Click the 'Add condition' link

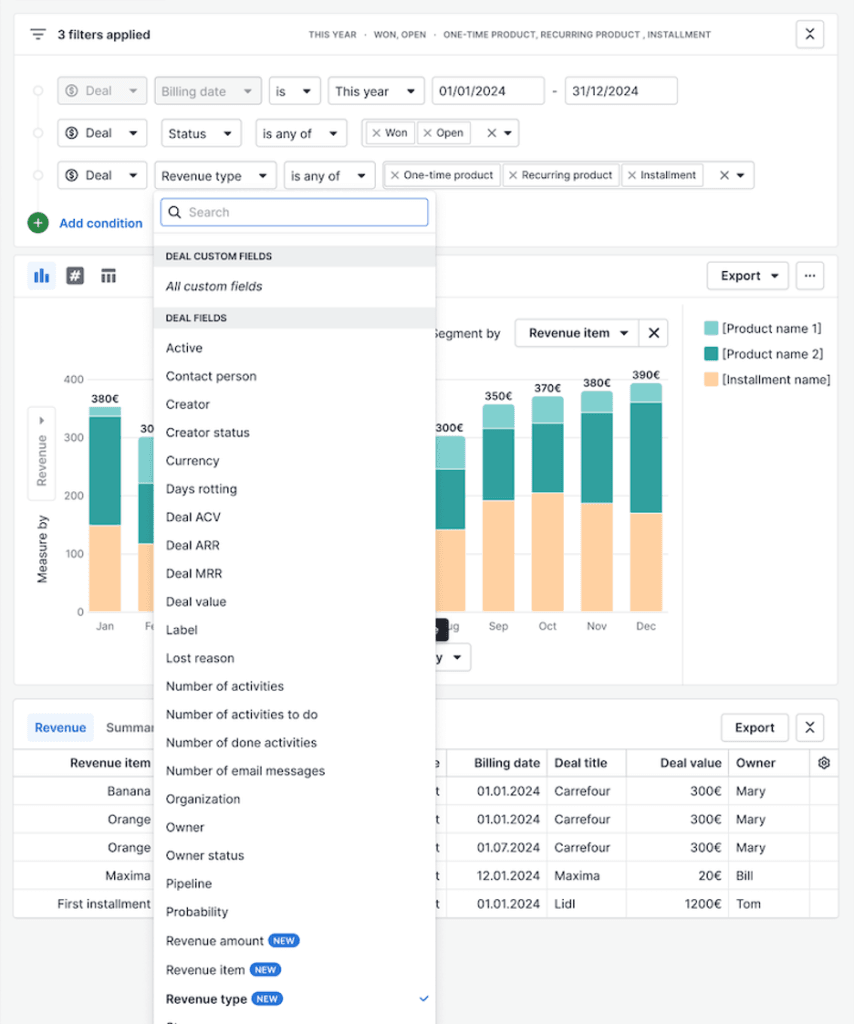(101, 223)
